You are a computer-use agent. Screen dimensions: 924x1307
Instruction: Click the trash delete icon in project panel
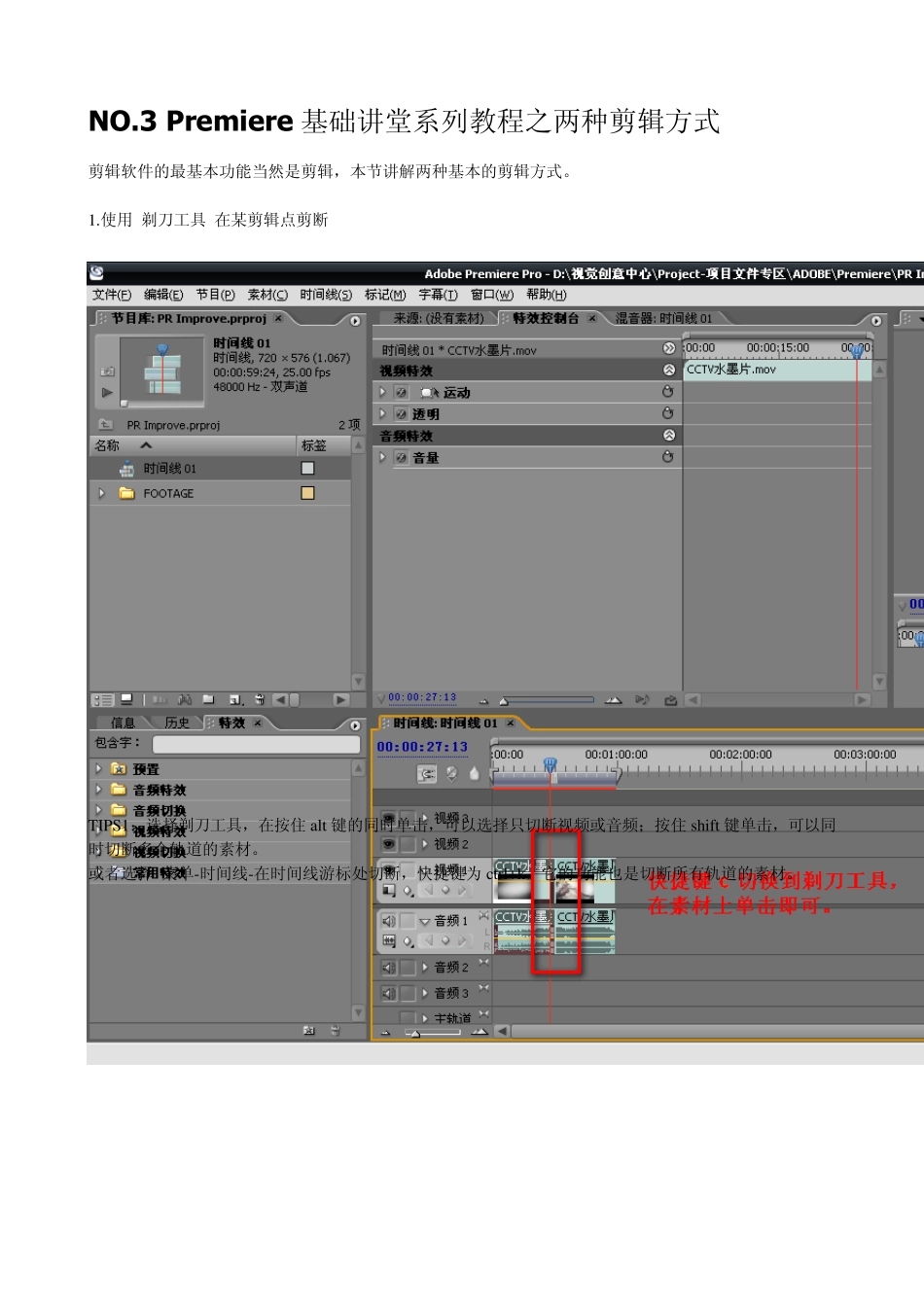point(260,699)
